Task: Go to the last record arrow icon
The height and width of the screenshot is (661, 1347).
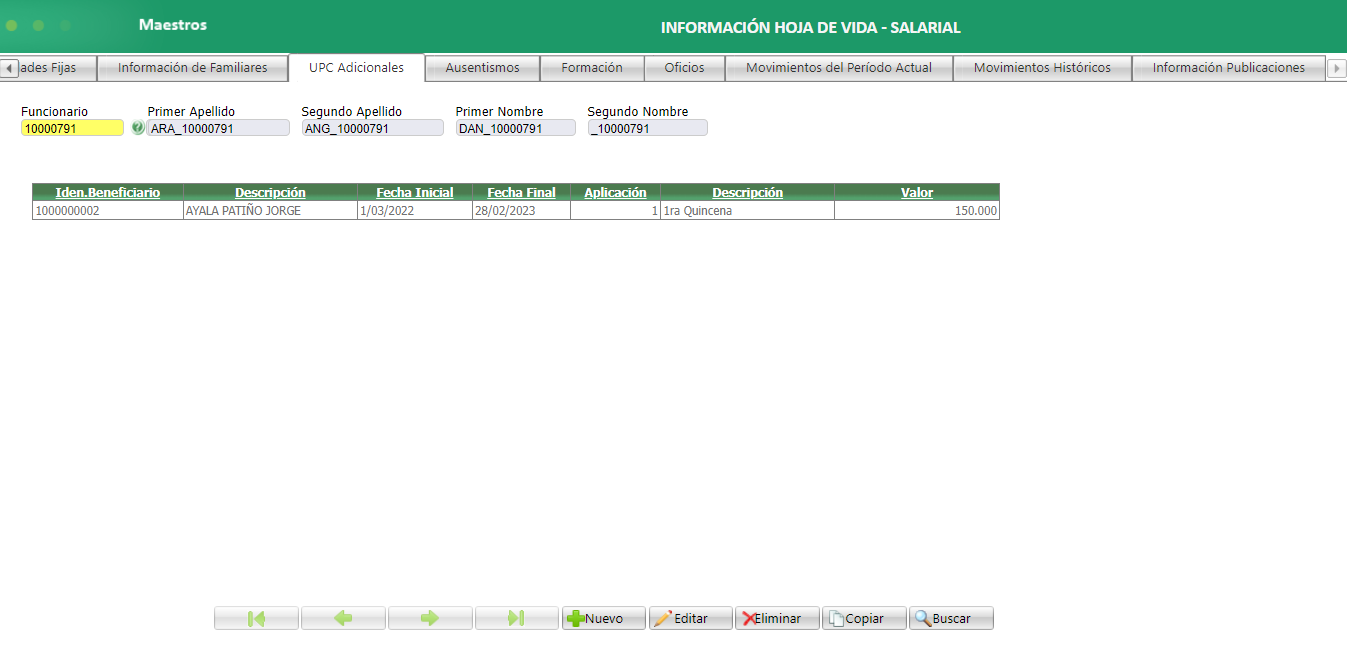Action: click(x=517, y=617)
